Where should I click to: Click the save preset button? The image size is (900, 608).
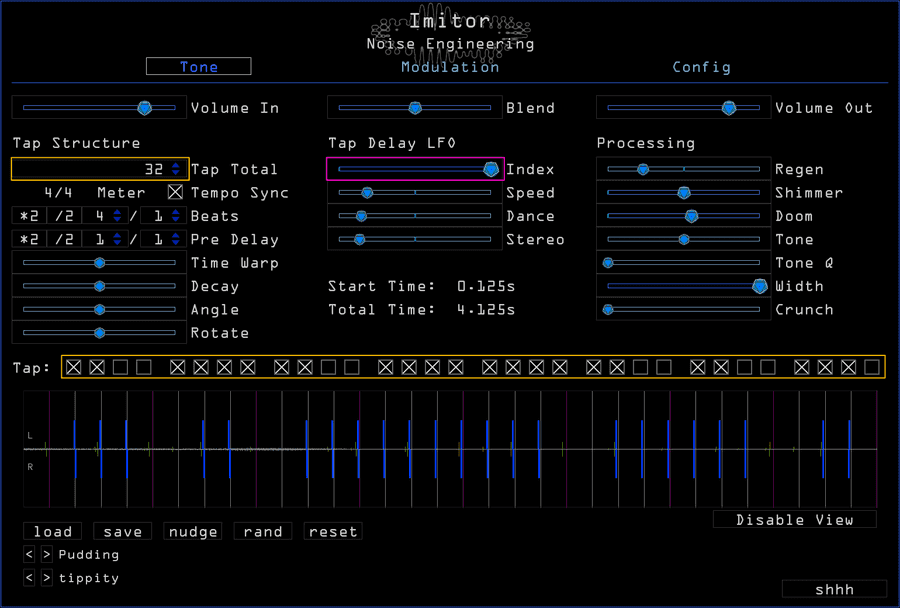pyautogui.click(x=123, y=532)
